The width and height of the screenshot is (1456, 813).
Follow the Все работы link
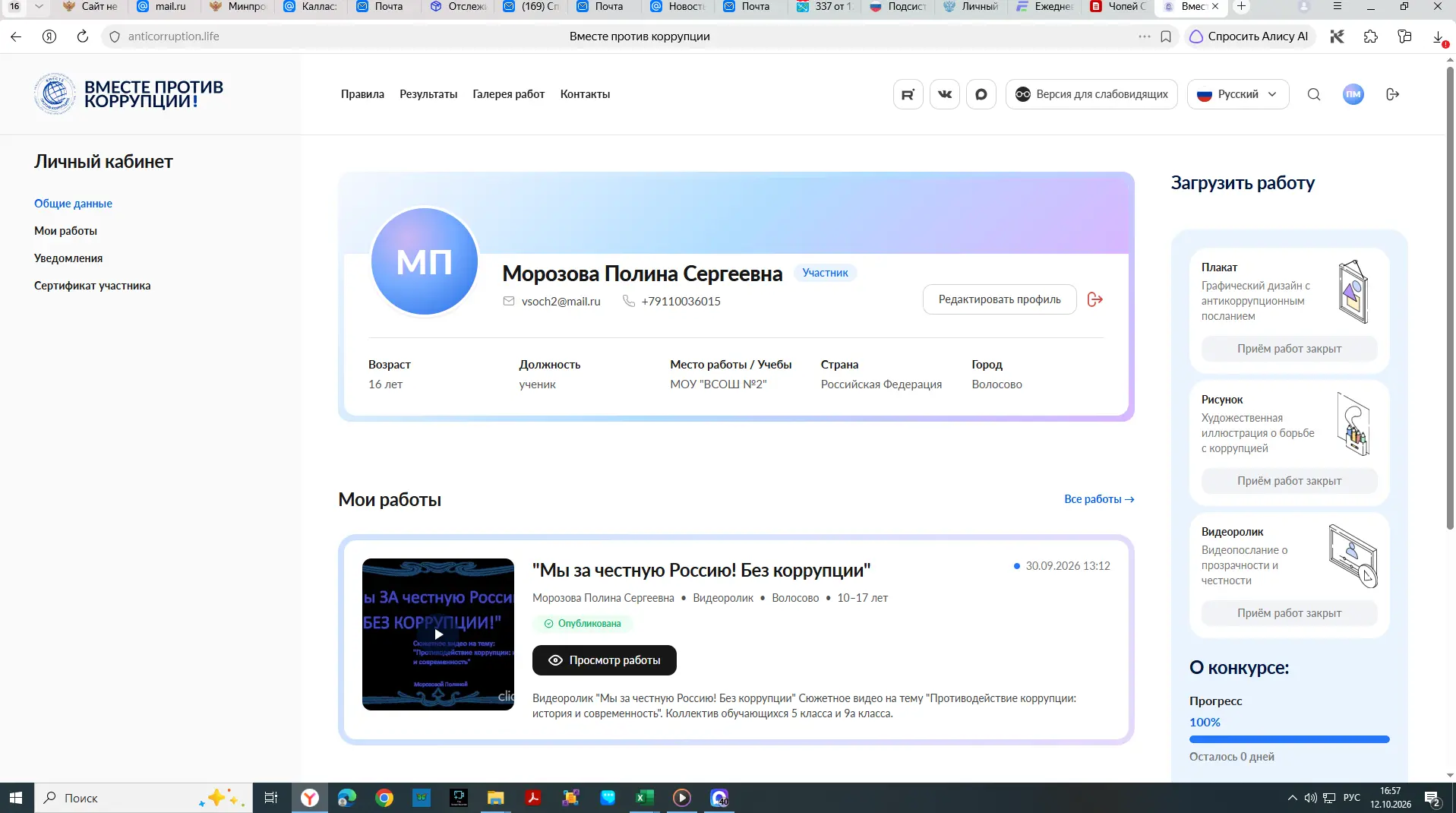[1099, 499]
